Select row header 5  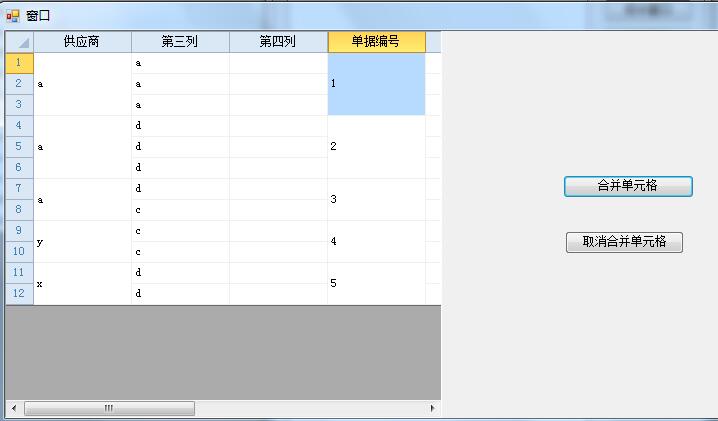[19, 147]
